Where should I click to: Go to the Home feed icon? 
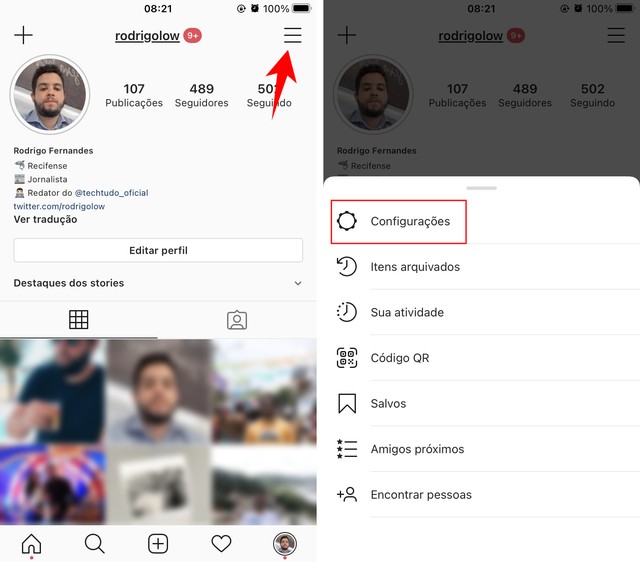31,543
